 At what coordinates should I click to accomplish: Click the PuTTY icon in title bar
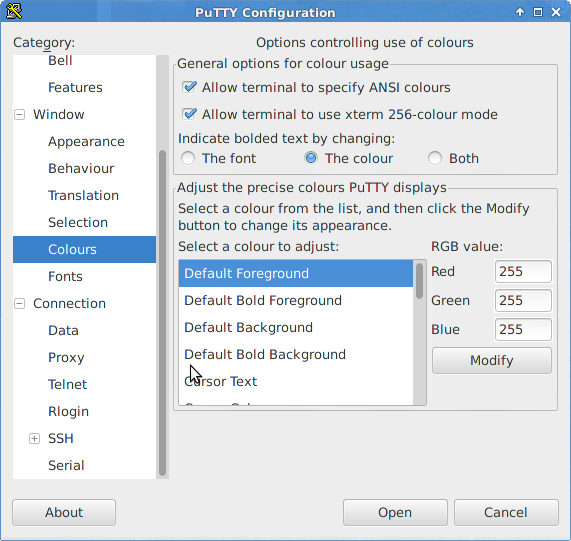tap(13, 11)
